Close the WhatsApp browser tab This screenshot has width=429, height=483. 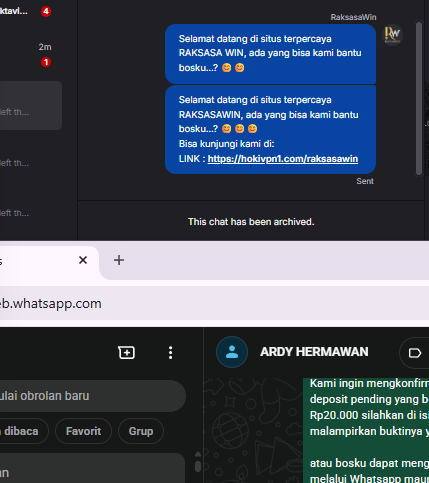tap(83, 260)
